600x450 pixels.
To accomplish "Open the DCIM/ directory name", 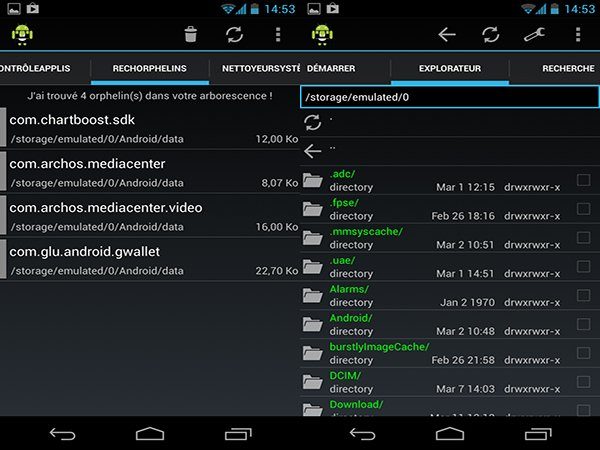I will pos(345,376).
